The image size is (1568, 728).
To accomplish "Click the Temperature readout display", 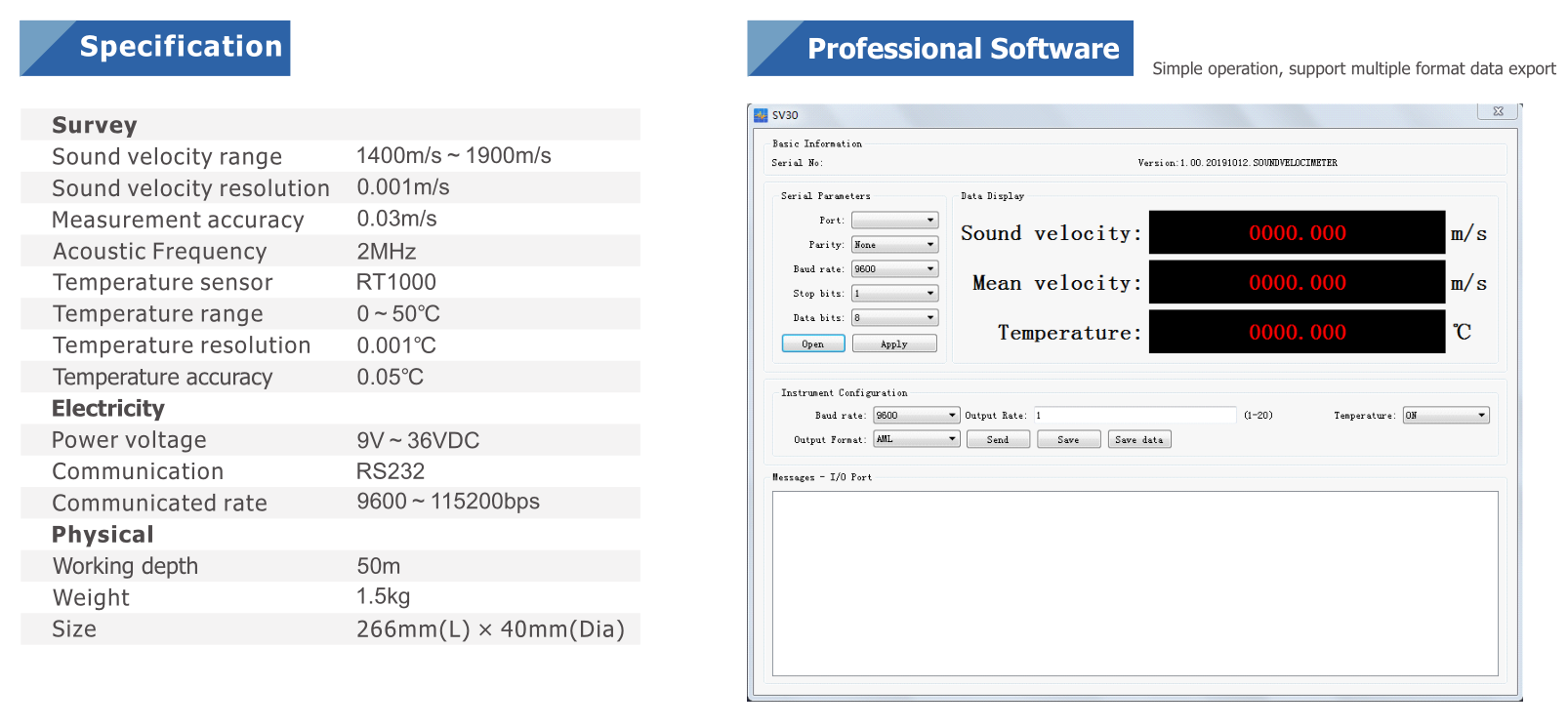I will [1297, 333].
